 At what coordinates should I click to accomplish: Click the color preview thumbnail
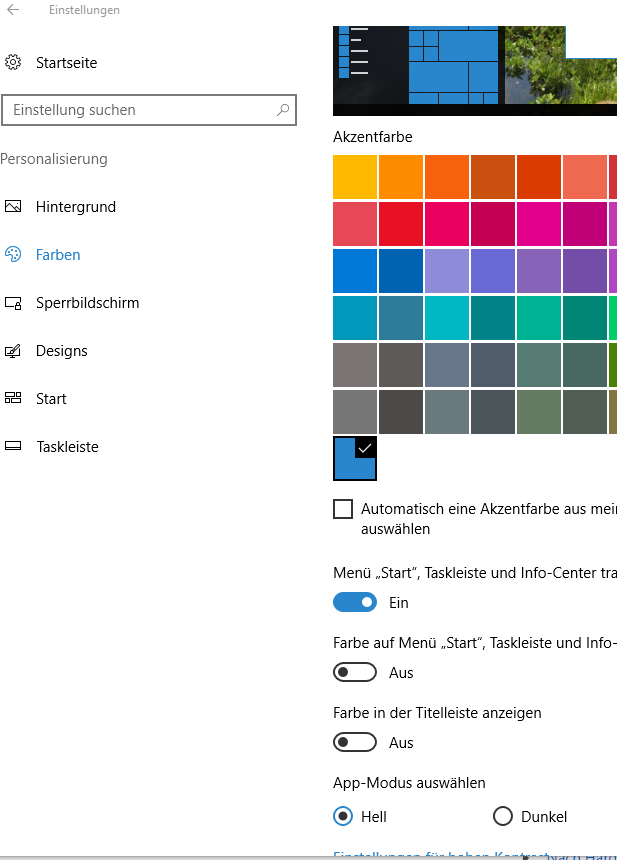[475, 71]
